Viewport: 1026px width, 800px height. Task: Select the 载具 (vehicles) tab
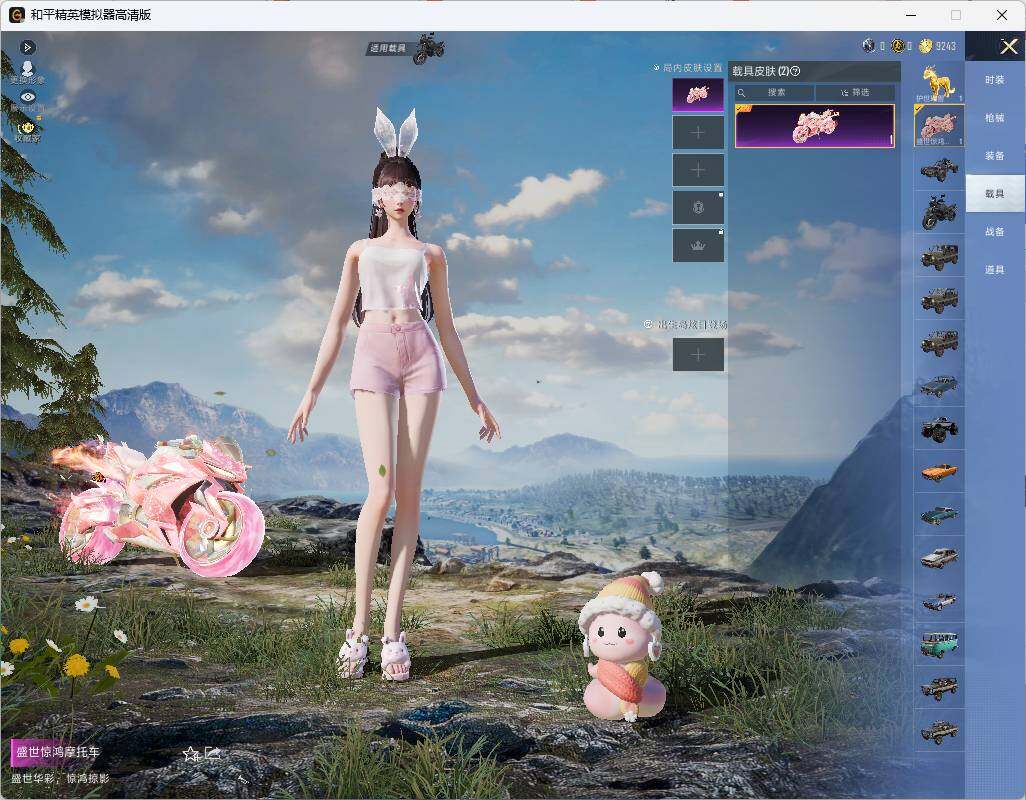click(995, 194)
